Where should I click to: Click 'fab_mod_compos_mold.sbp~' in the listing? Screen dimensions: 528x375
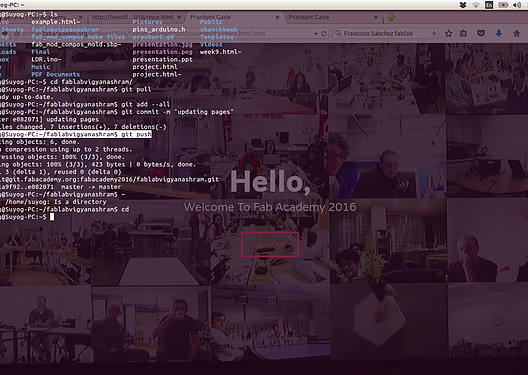(76, 44)
